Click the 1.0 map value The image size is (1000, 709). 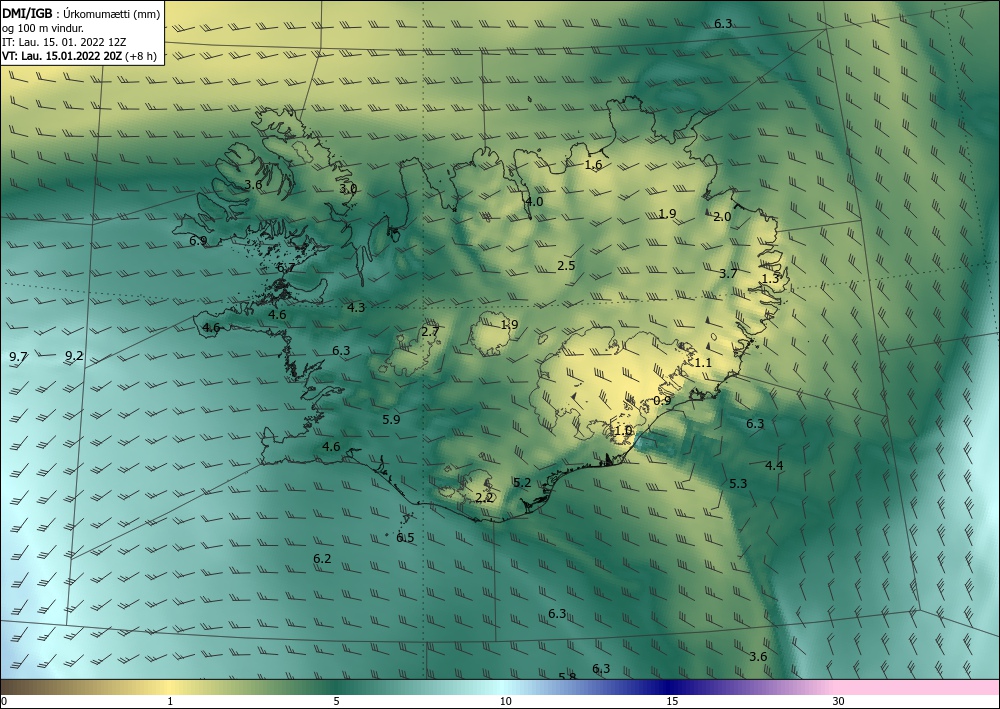point(623,430)
